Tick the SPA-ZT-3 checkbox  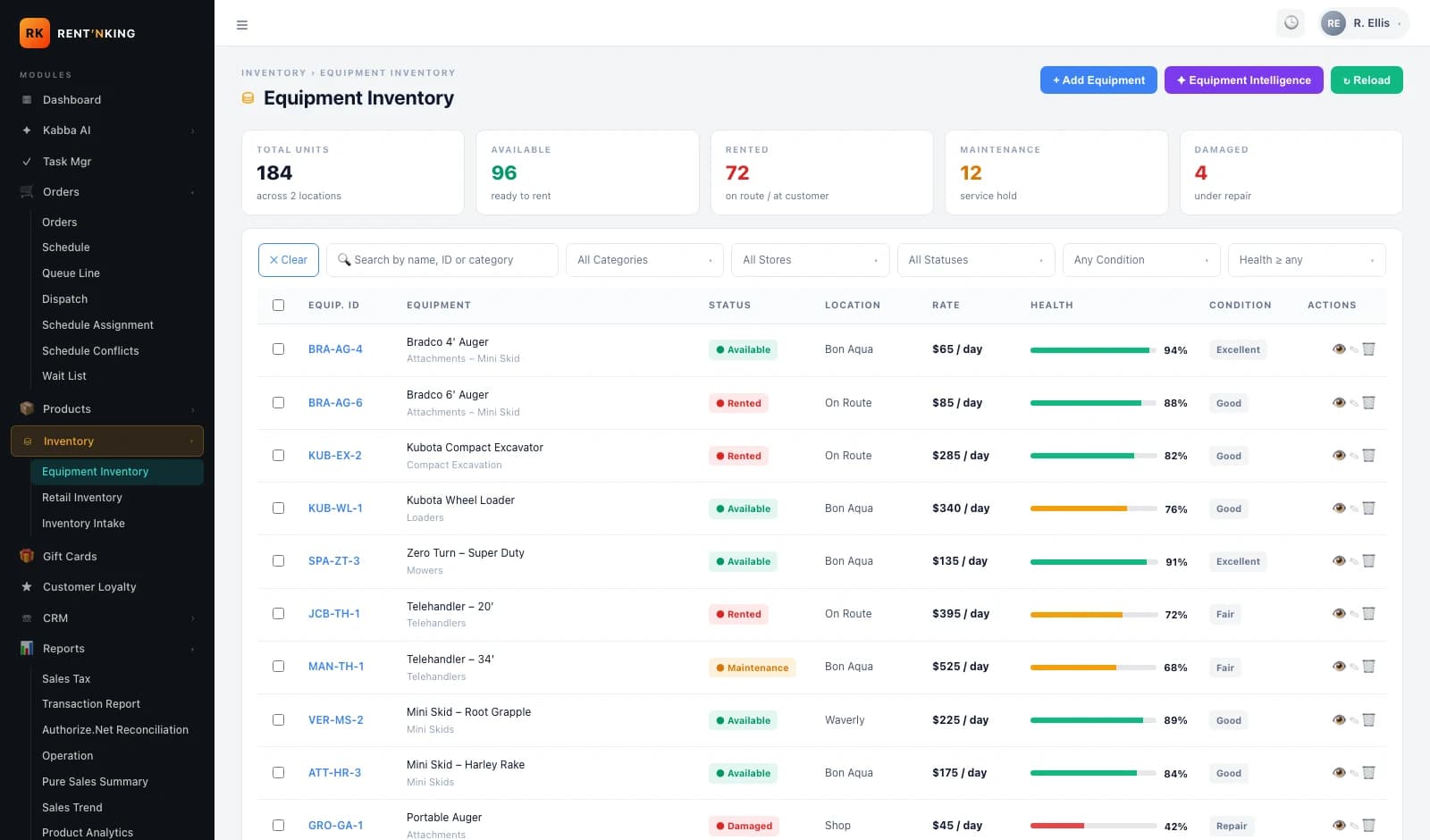[x=279, y=561]
